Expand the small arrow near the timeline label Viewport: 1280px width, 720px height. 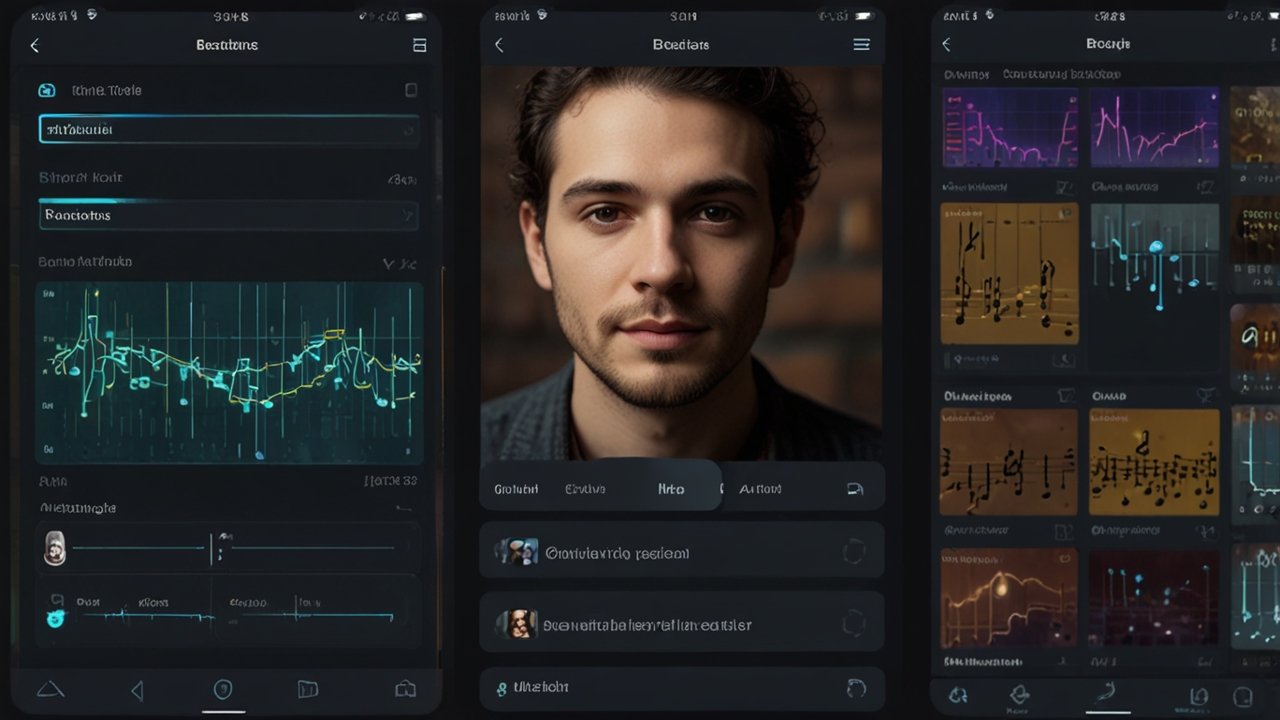[x=406, y=508]
